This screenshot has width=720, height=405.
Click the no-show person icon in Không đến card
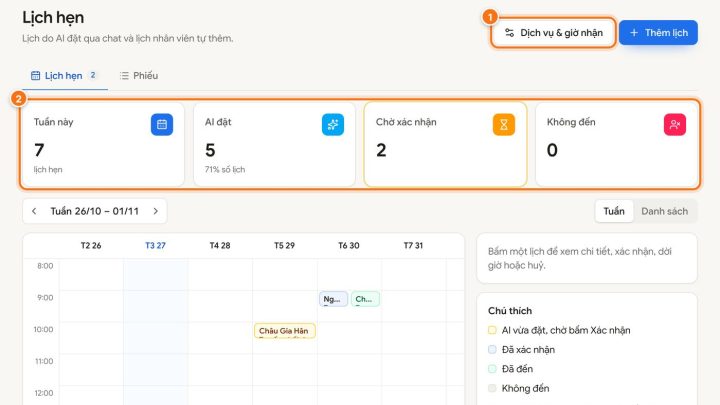click(675, 124)
